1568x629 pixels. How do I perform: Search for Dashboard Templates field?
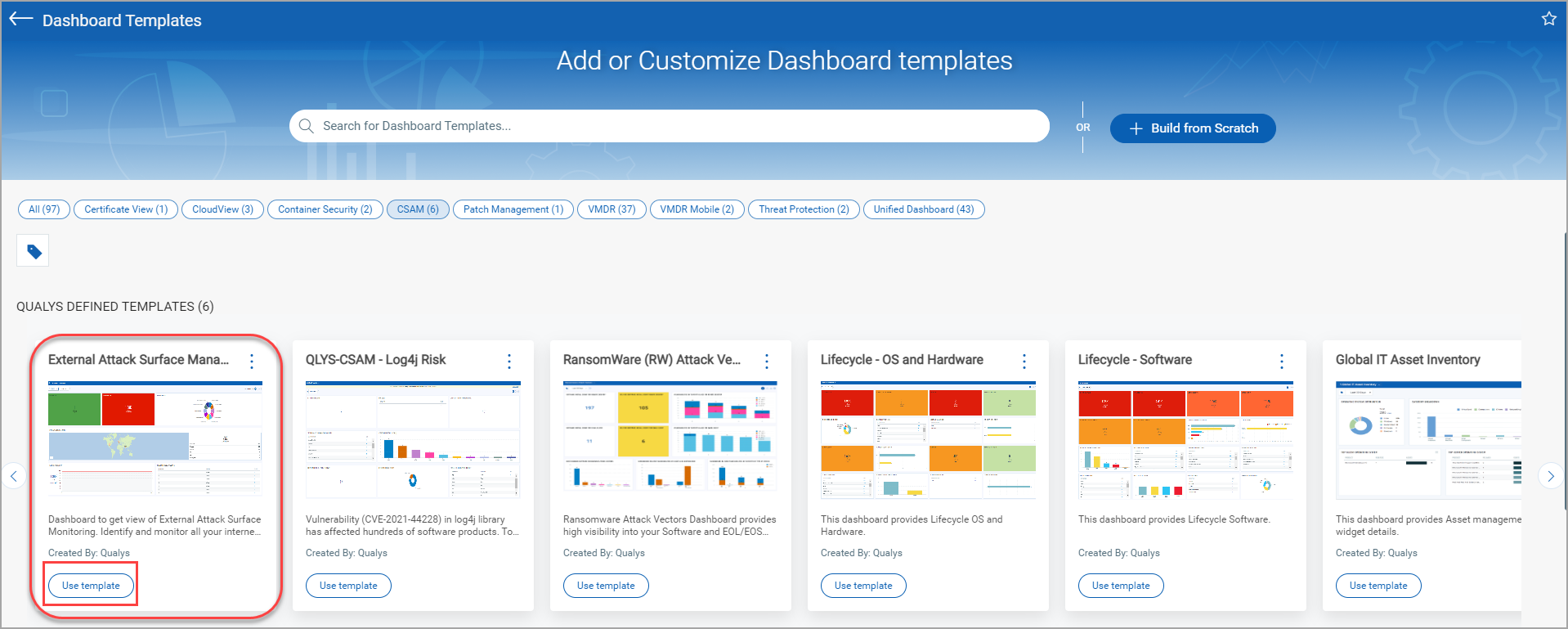pos(670,126)
